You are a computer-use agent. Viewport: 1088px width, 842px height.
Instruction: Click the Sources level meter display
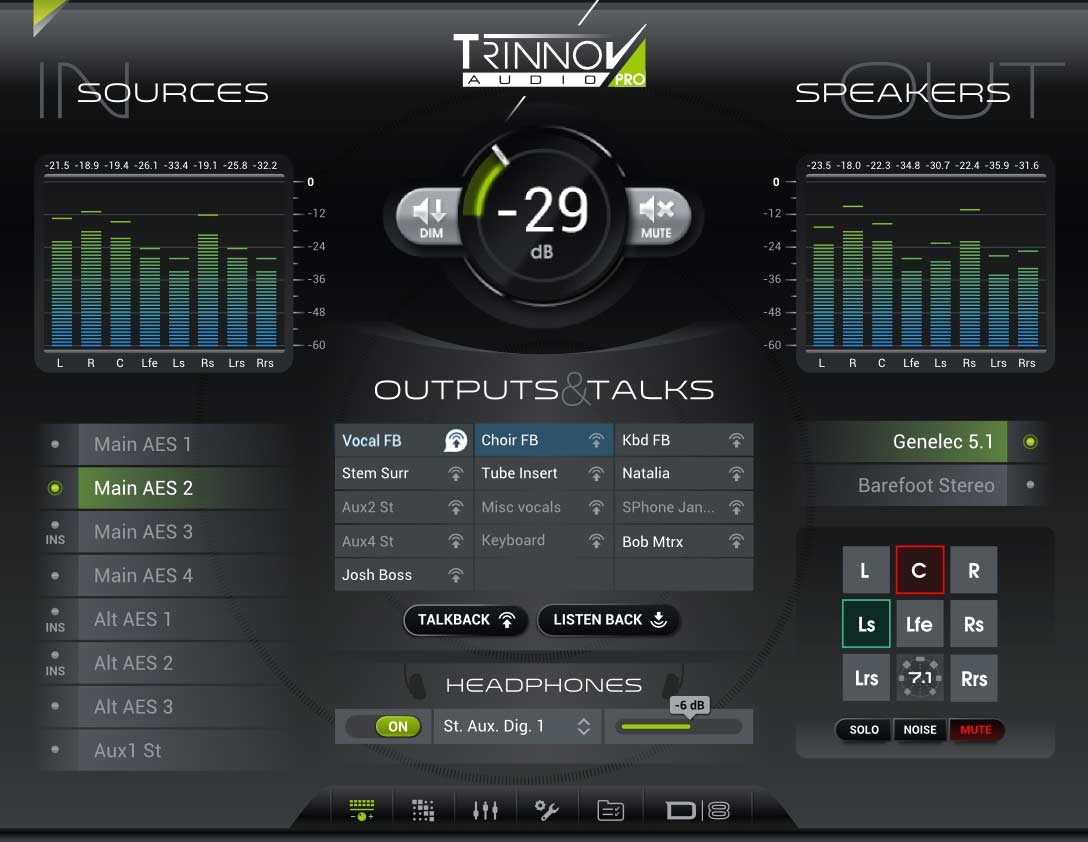164,264
